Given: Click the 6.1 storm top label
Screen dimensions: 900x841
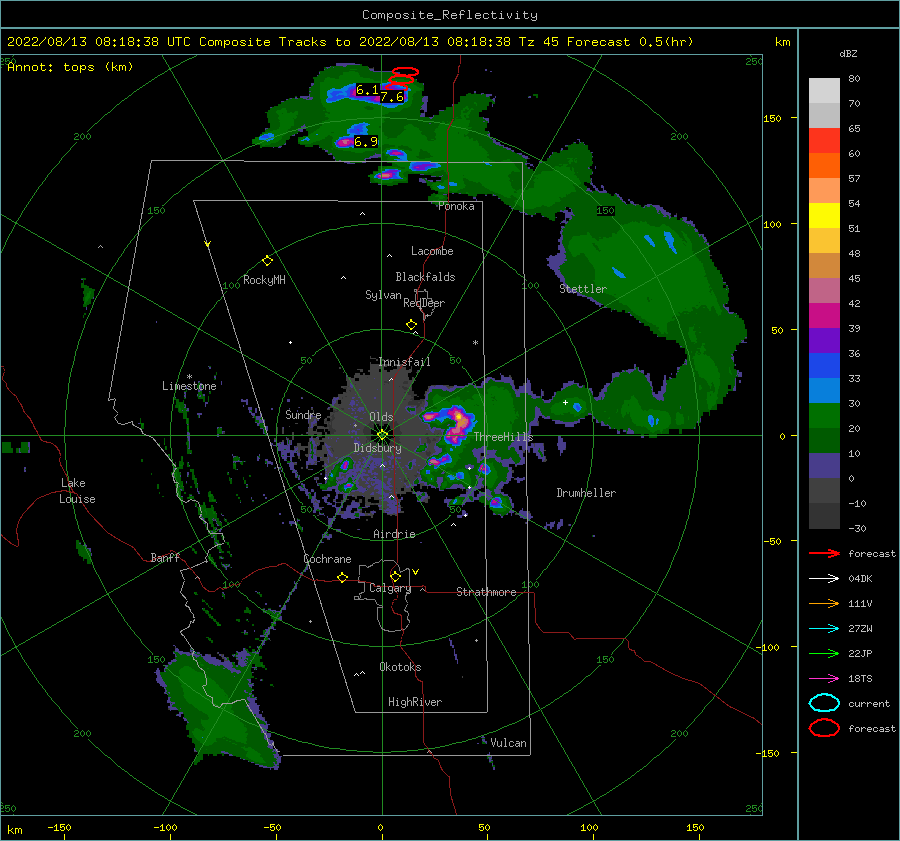Looking at the screenshot, I should coord(367,90).
